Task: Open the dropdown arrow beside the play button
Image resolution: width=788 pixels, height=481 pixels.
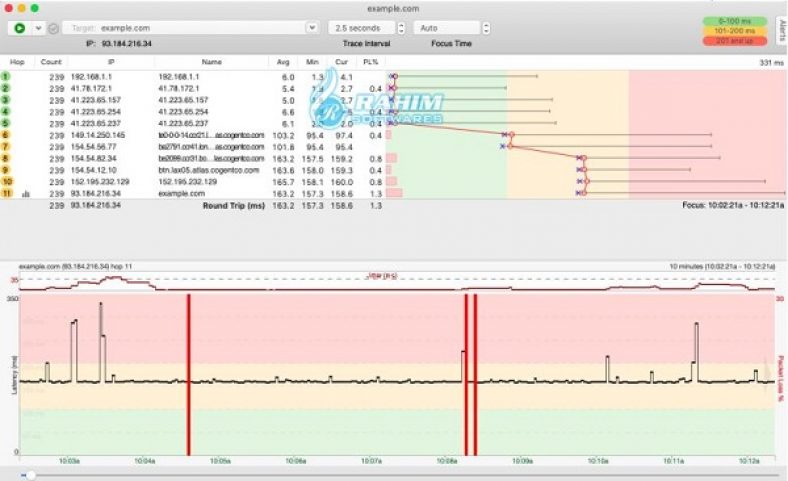Action: 38,28
